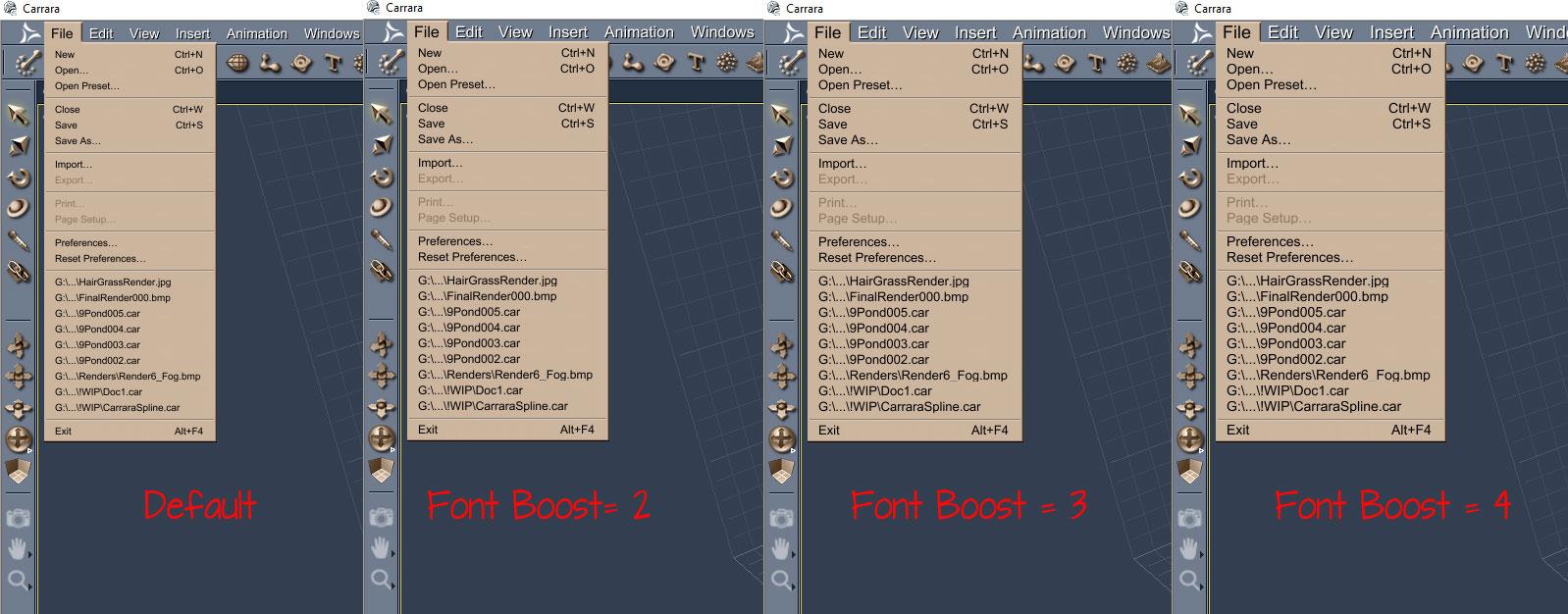1568x614 pixels.
Task: Click the camera icon in Font Boost 4 sidebar
Action: pos(1190,518)
